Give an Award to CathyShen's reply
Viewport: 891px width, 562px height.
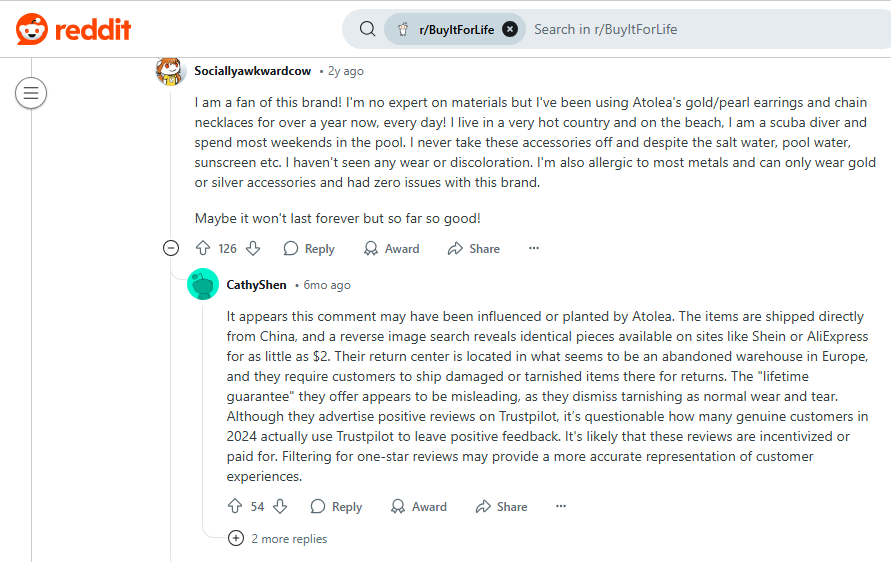point(418,507)
